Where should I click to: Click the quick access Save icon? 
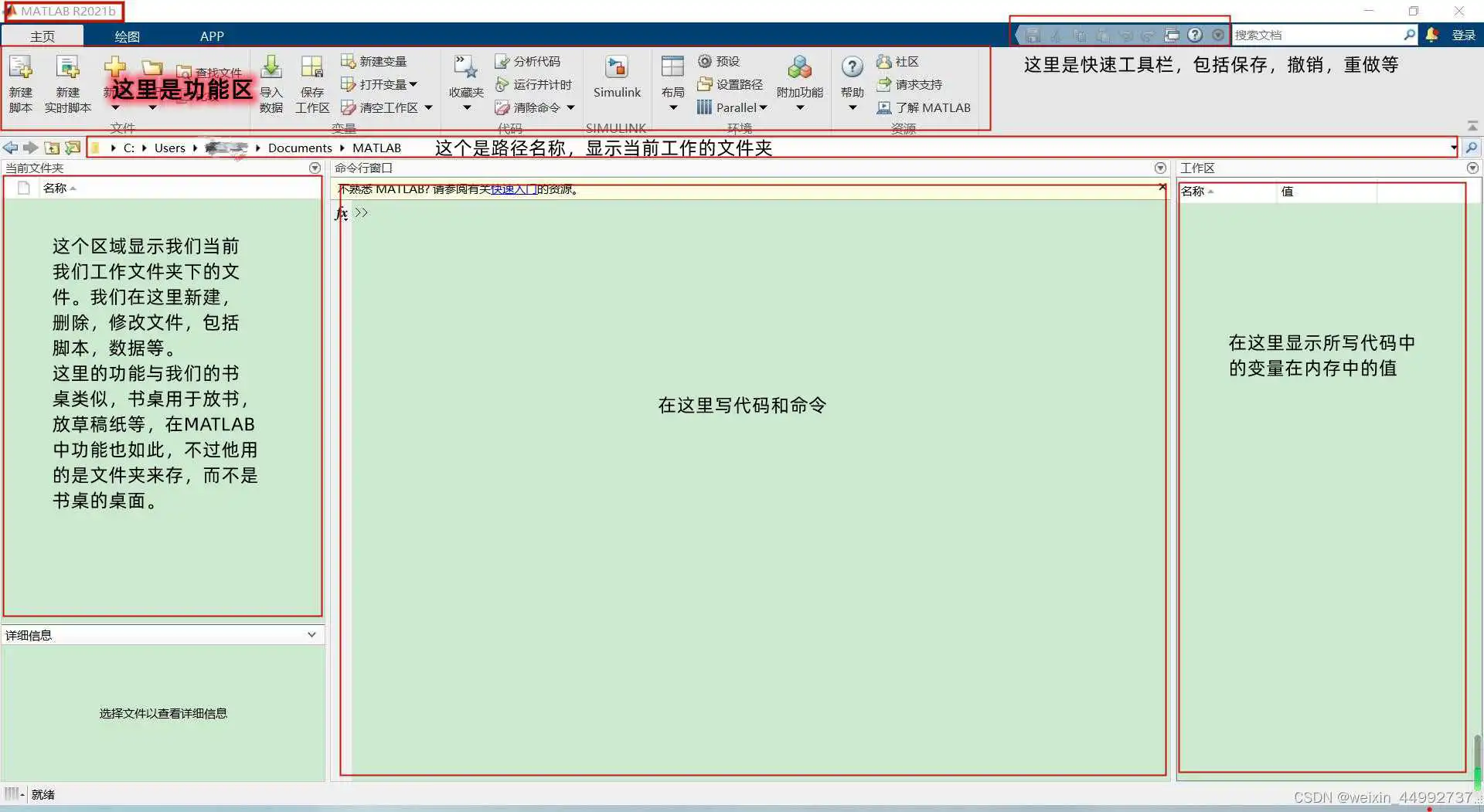[1033, 36]
